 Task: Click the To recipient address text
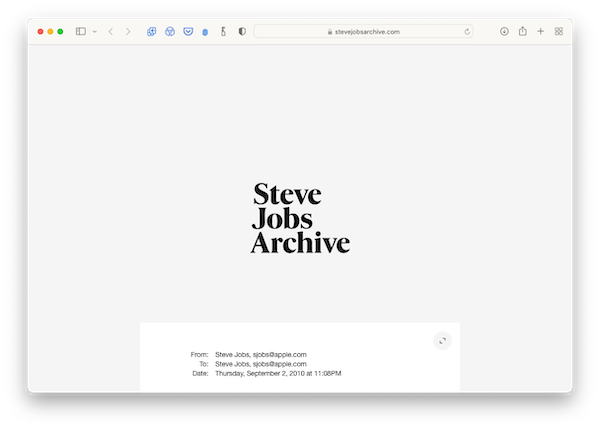[x=261, y=364]
